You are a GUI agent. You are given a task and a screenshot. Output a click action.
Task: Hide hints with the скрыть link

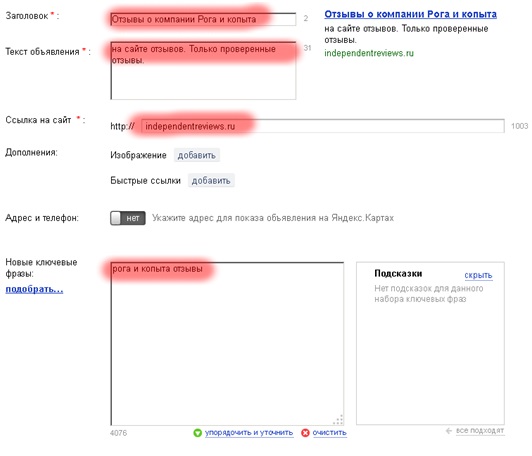pos(478,275)
